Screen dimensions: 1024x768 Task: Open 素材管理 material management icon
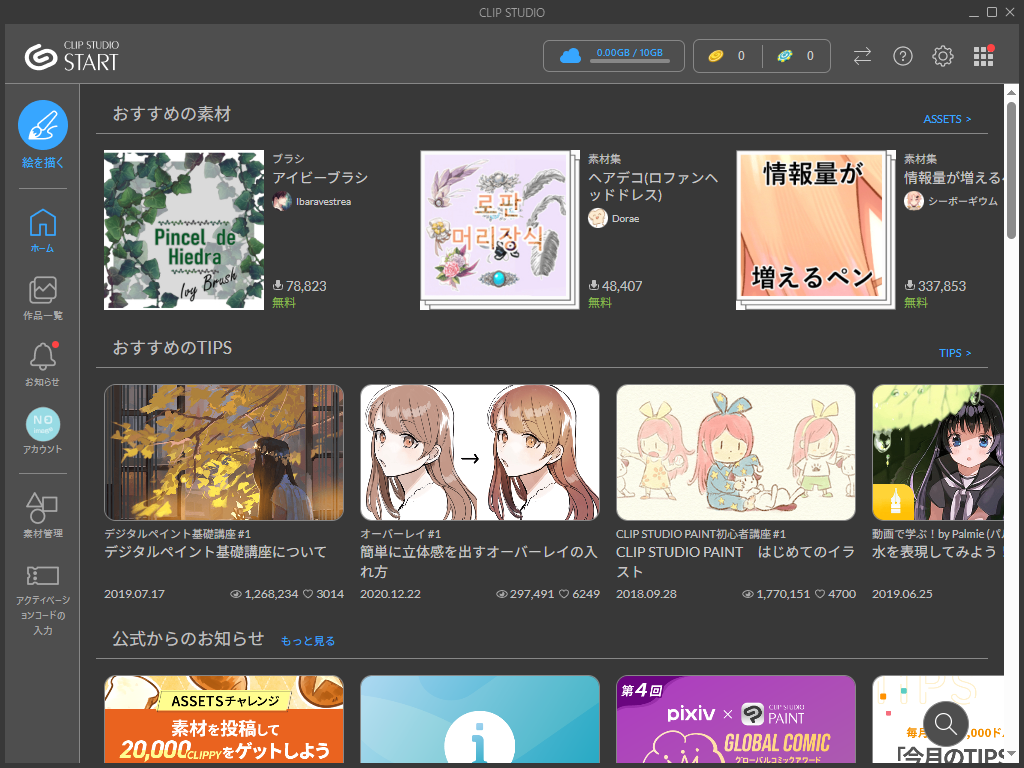42,507
